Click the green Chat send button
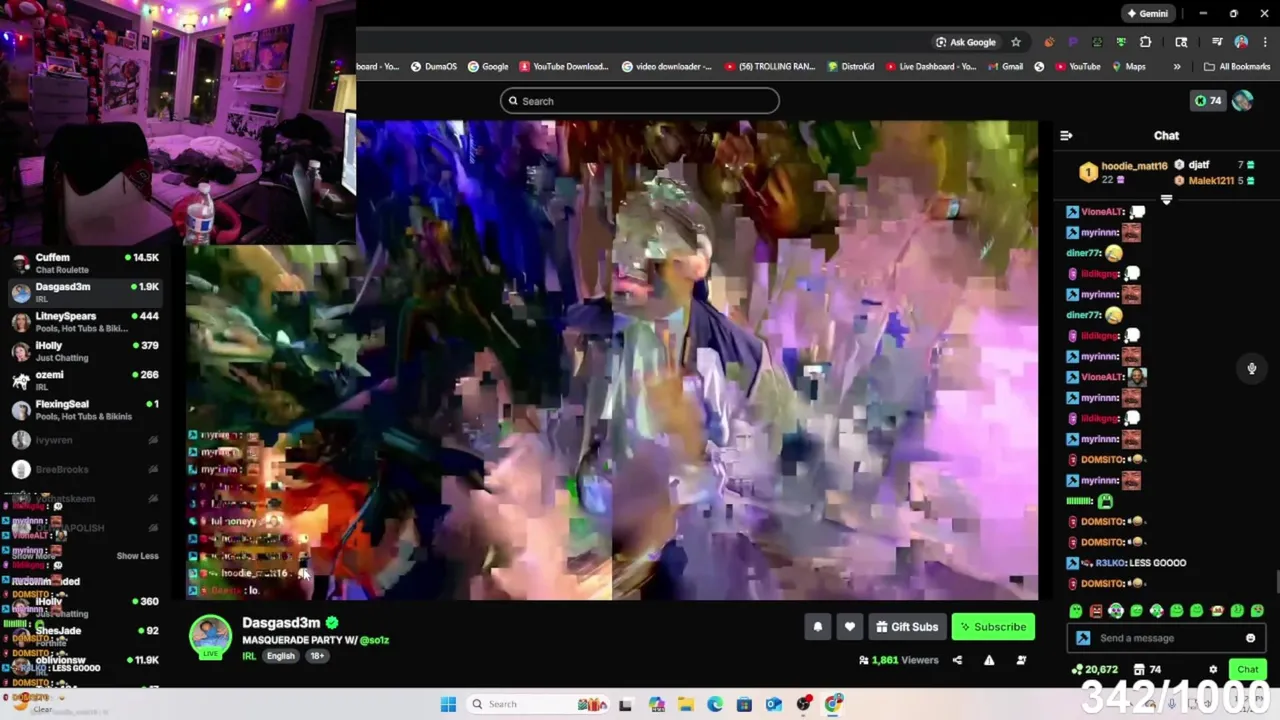 pyautogui.click(x=1247, y=670)
